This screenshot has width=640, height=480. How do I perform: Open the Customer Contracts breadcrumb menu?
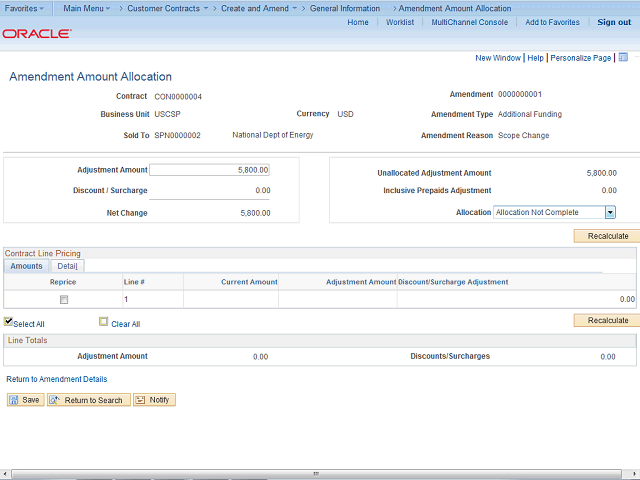click(167, 8)
